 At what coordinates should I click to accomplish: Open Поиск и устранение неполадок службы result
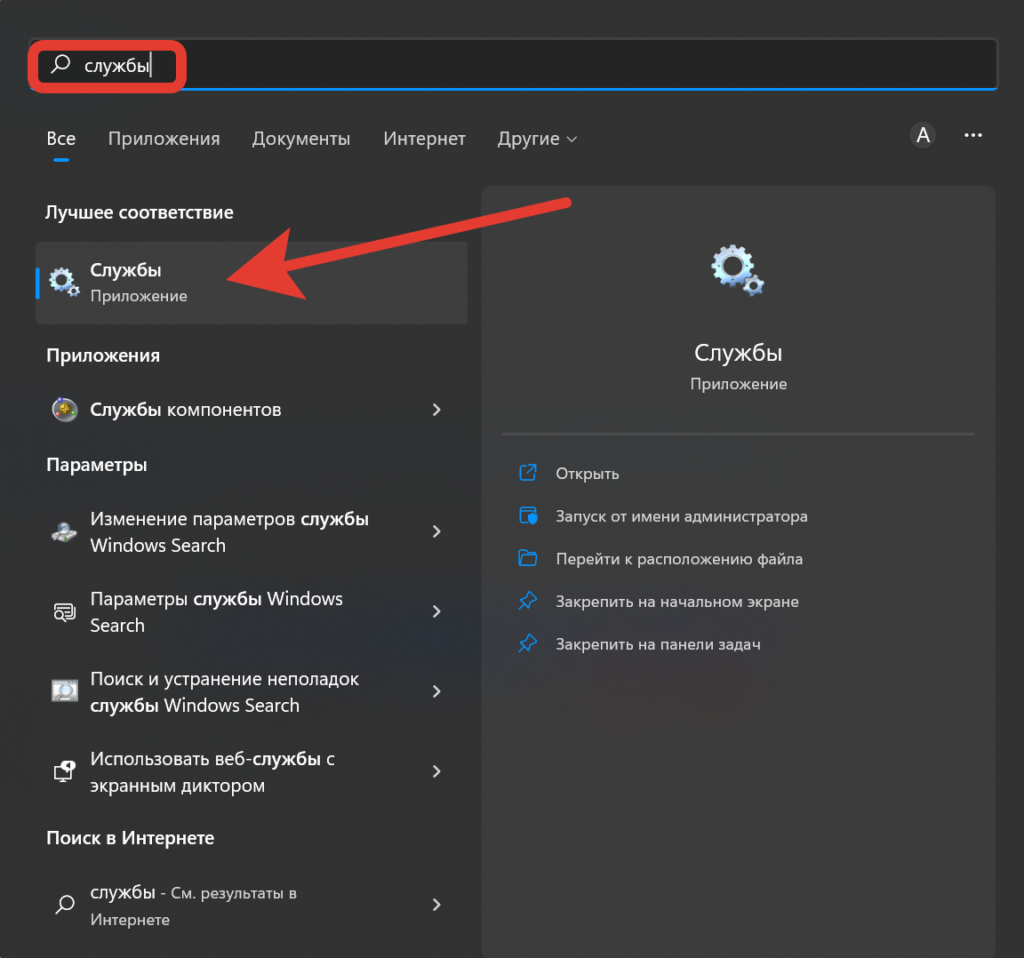click(x=251, y=692)
